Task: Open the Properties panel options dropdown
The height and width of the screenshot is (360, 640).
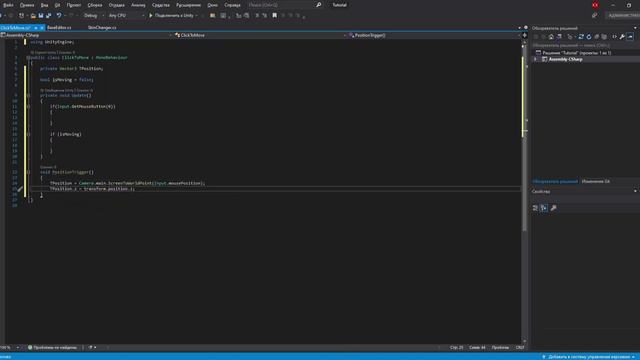Action: click(x=635, y=191)
